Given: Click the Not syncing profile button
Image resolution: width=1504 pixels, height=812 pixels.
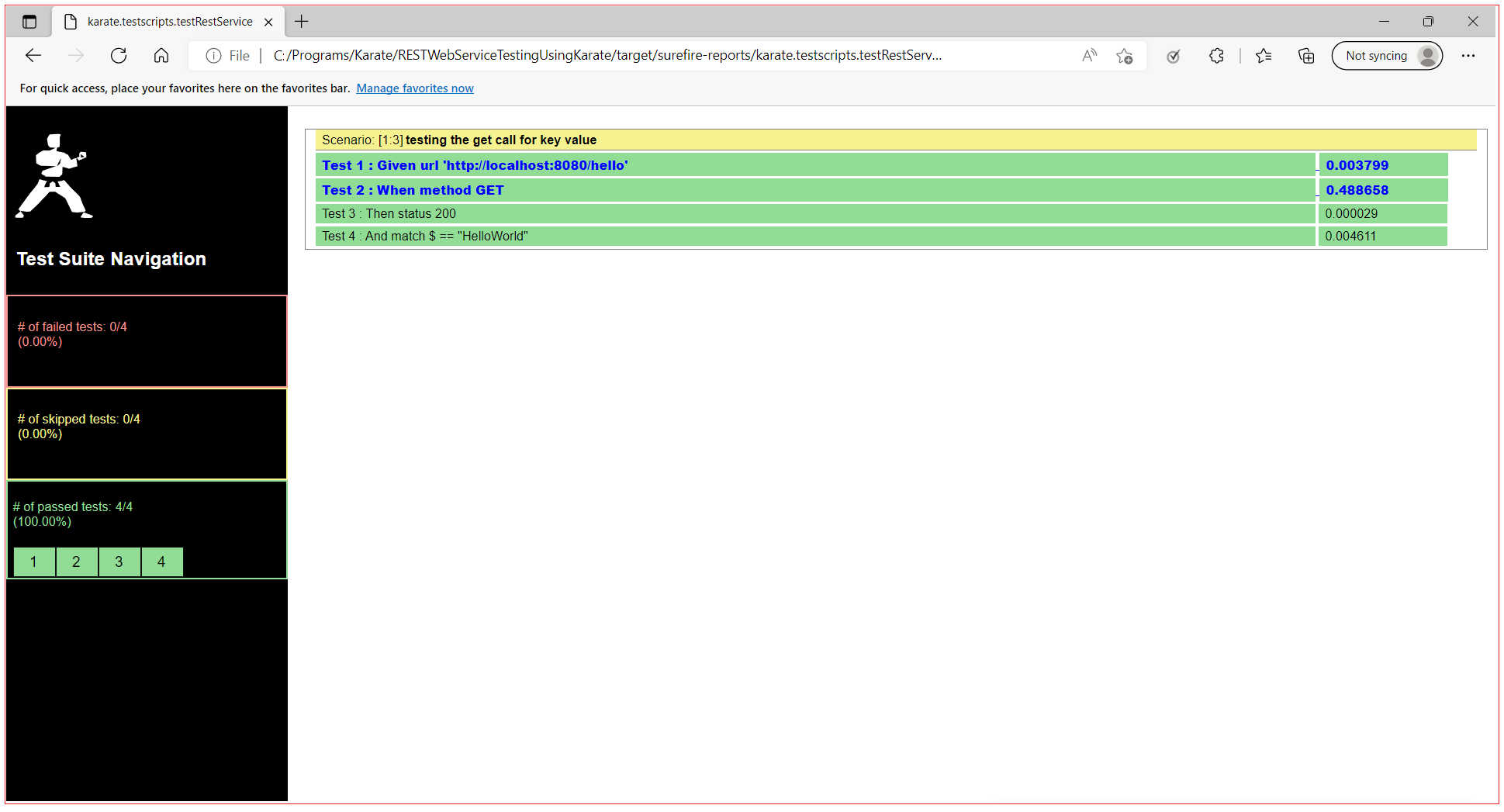Looking at the screenshot, I should pos(1387,56).
